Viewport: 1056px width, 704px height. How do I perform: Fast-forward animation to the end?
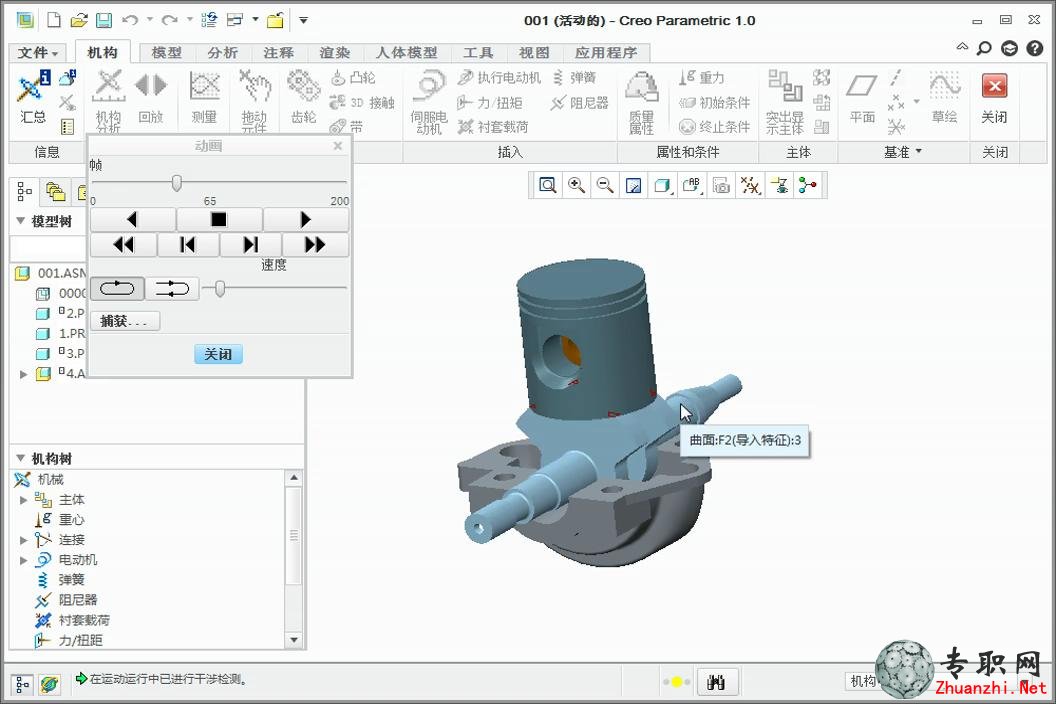pos(315,245)
